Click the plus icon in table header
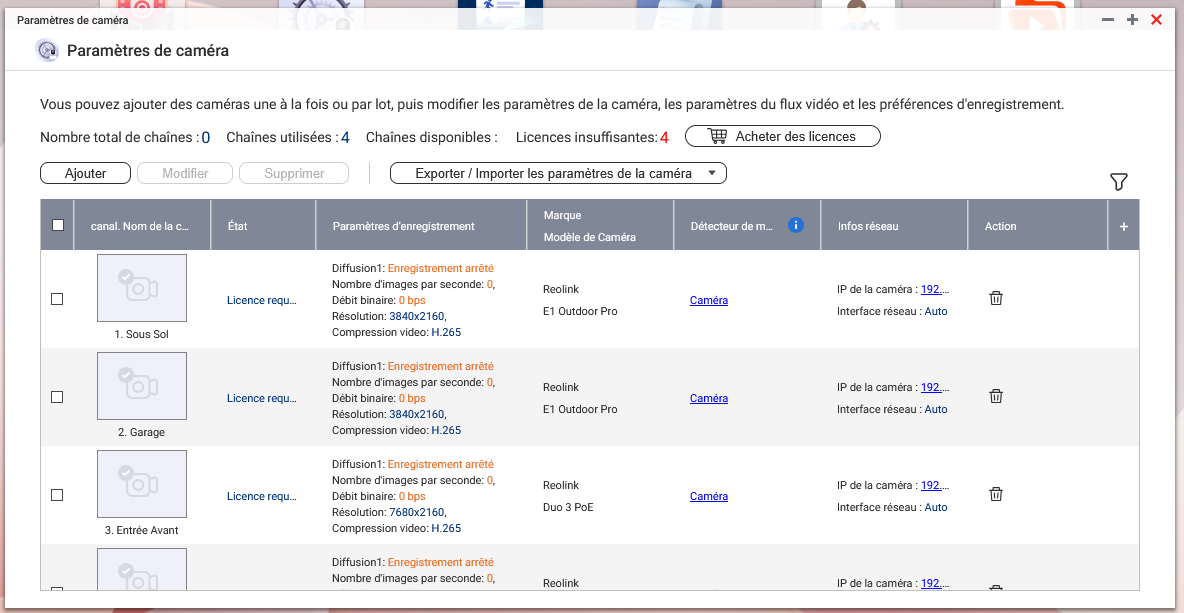This screenshot has width=1184, height=613. (x=1123, y=227)
